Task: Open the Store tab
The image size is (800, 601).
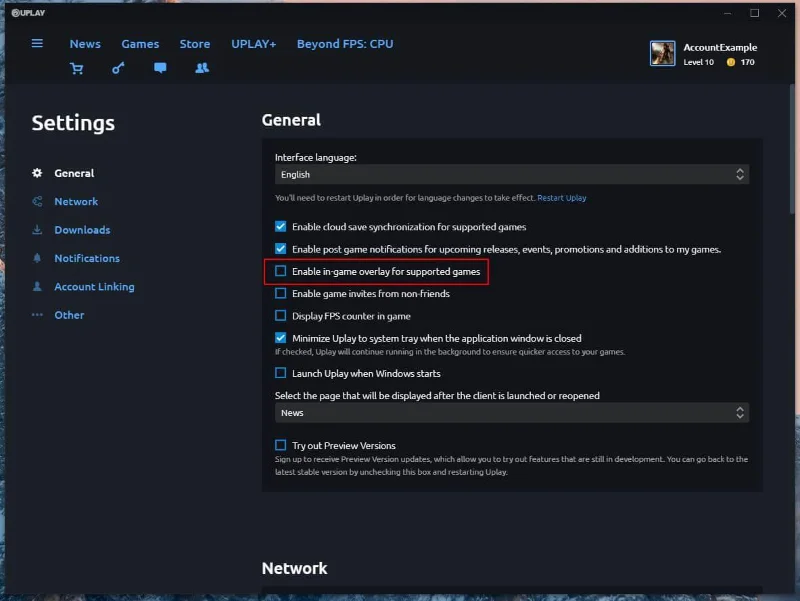Action: [x=195, y=44]
